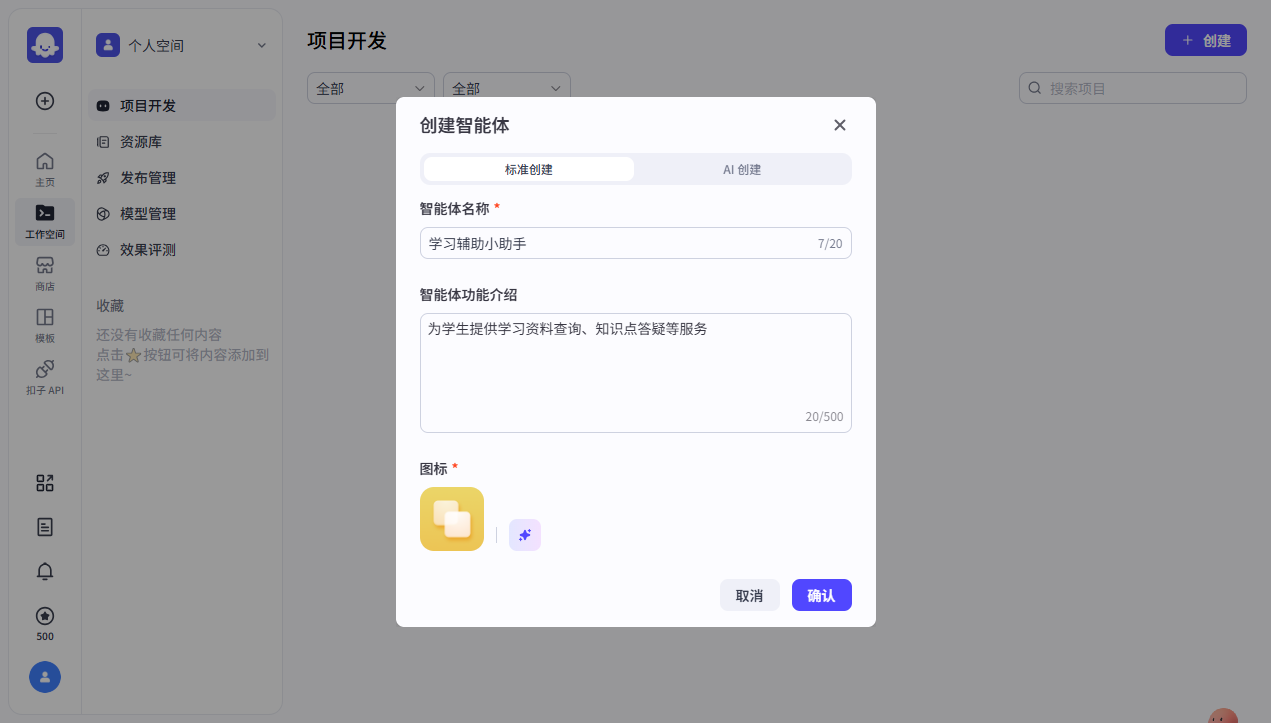Open the notification bell icon
This screenshot has height=723, width=1271.
click(44, 571)
